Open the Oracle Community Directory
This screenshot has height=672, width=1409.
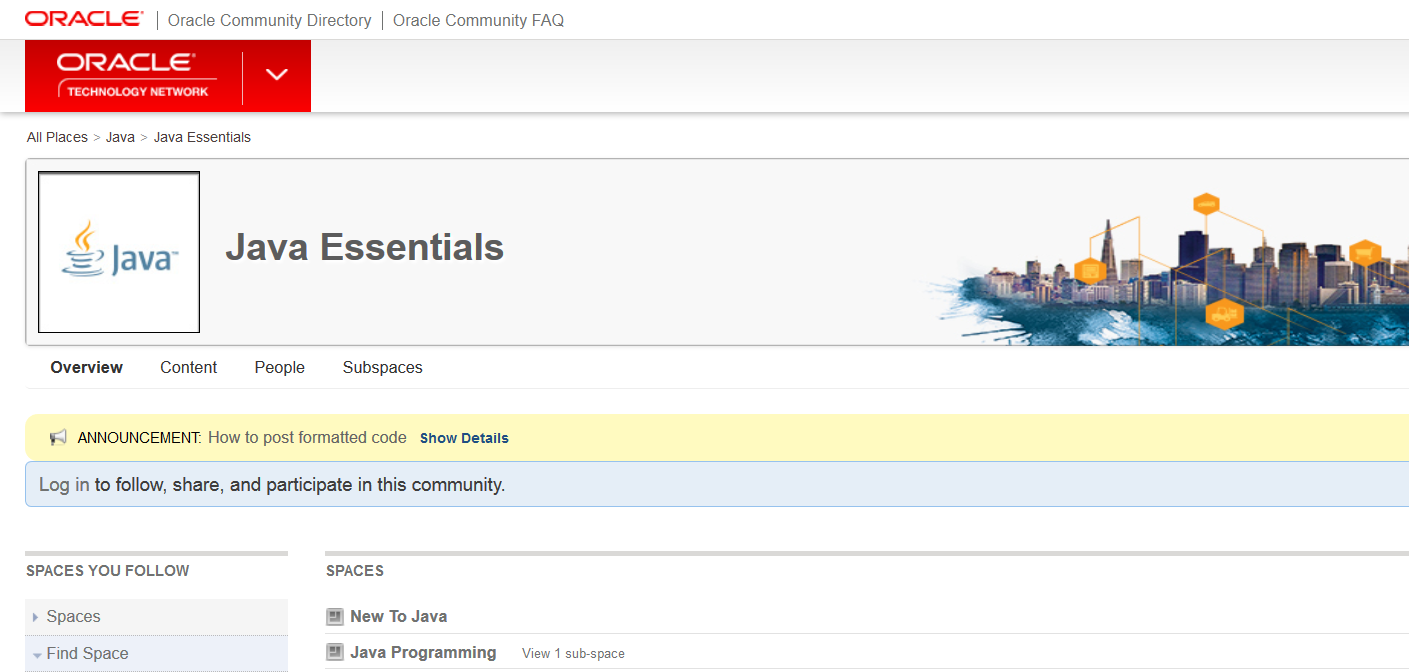pyautogui.click(x=269, y=19)
